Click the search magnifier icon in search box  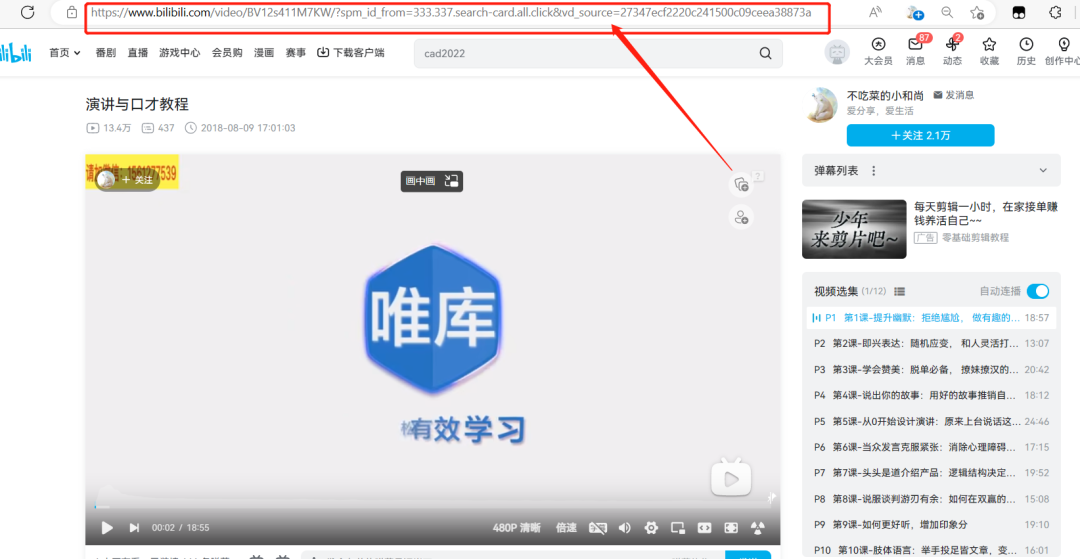pos(765,53)
